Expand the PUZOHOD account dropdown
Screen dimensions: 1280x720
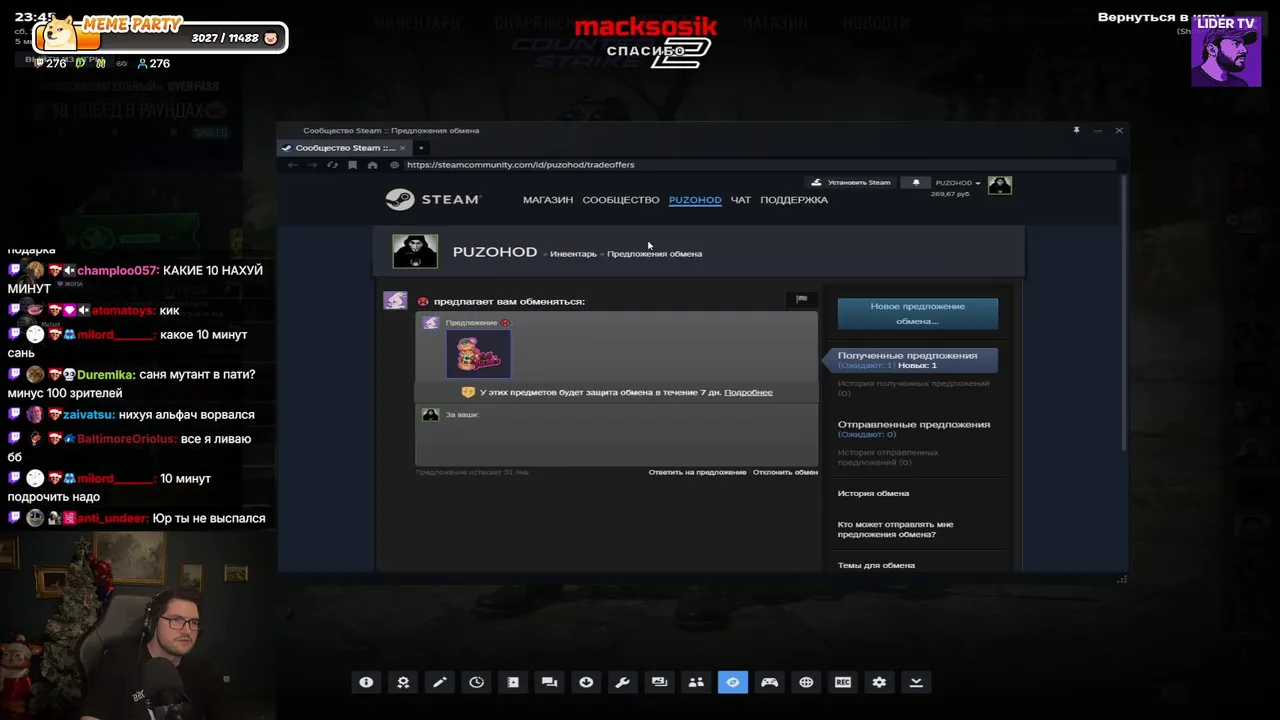(x=958, y=183)
